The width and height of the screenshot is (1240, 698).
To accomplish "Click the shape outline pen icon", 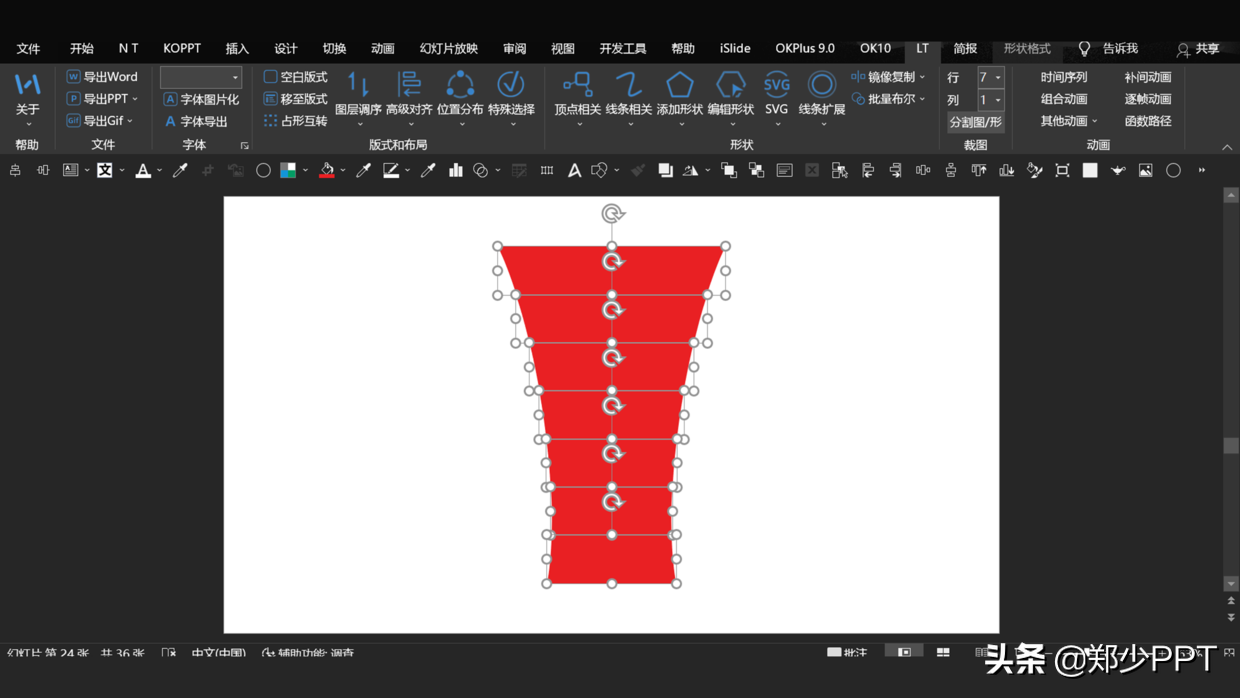I will 391,171.
